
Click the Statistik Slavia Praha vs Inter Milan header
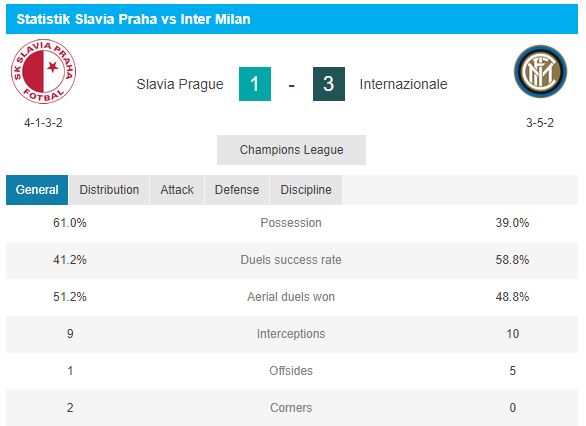click(133, 19)
